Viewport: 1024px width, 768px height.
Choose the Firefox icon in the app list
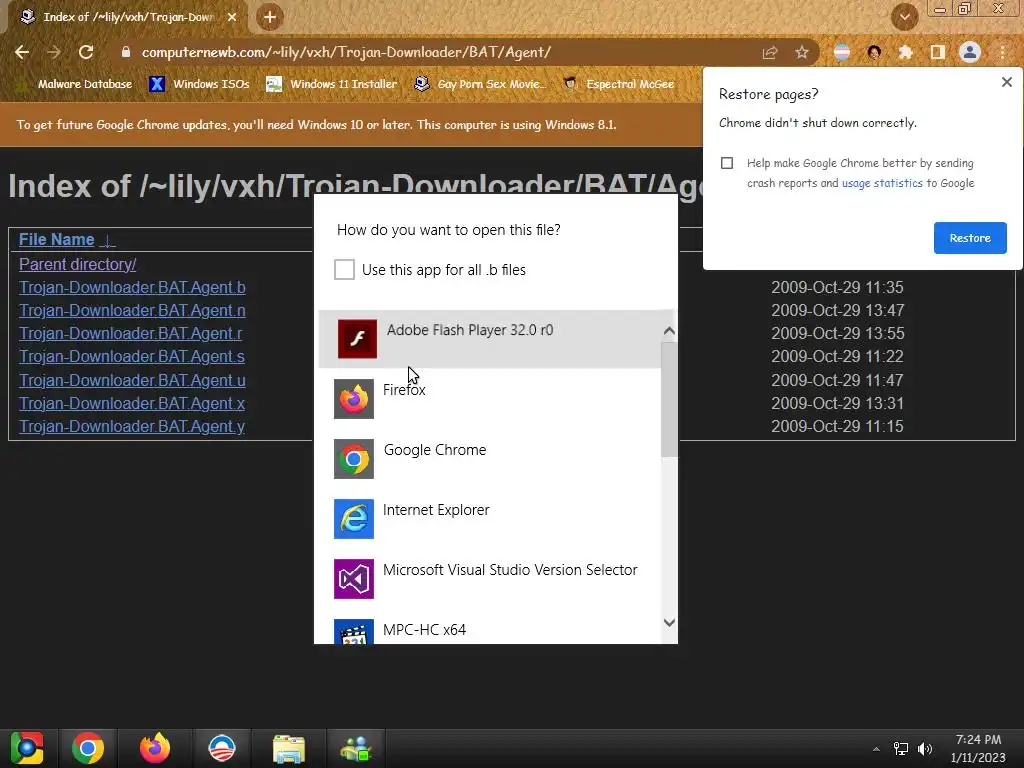pos(354,399)
